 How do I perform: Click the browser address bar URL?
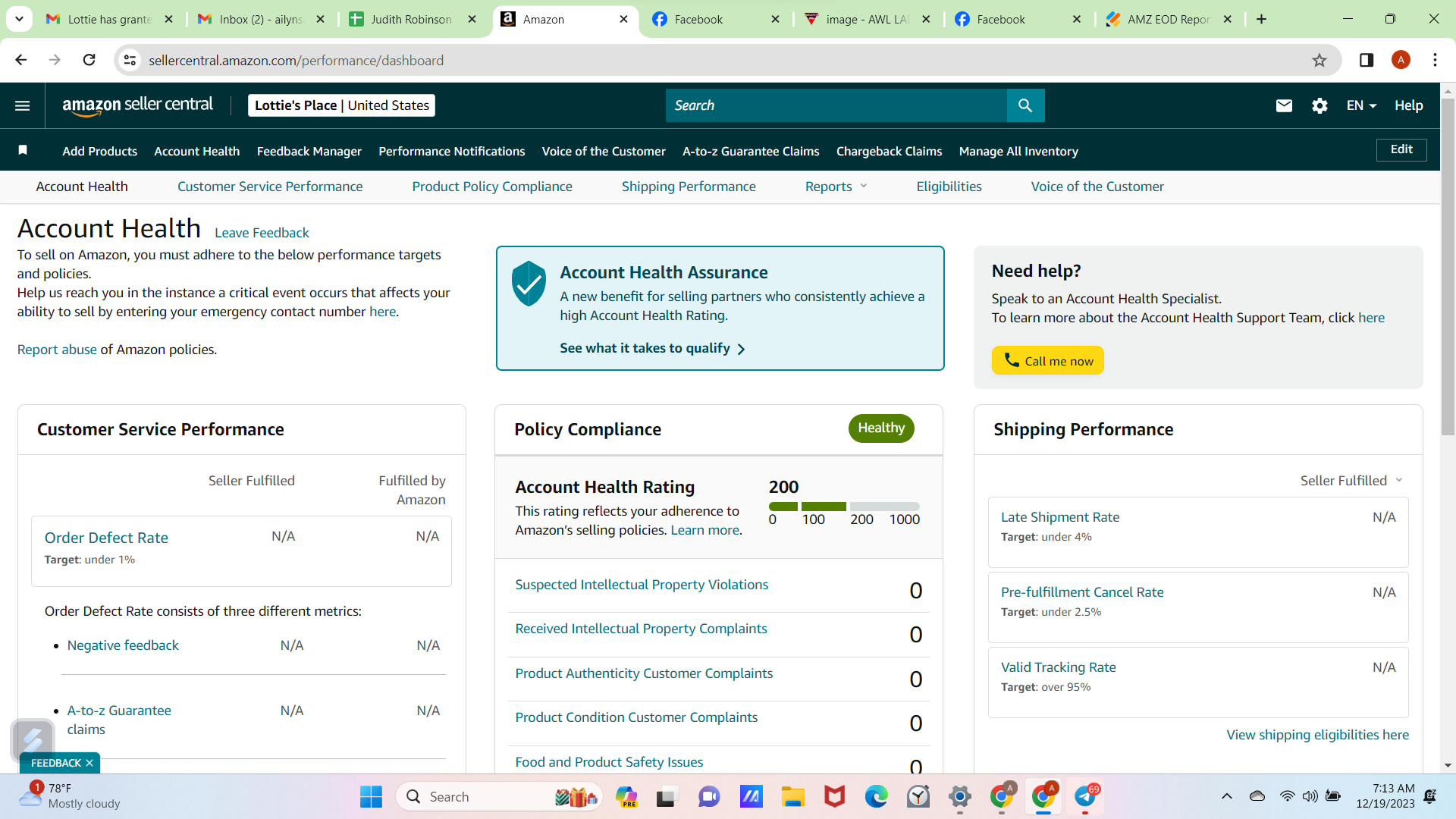click(296, 60)
